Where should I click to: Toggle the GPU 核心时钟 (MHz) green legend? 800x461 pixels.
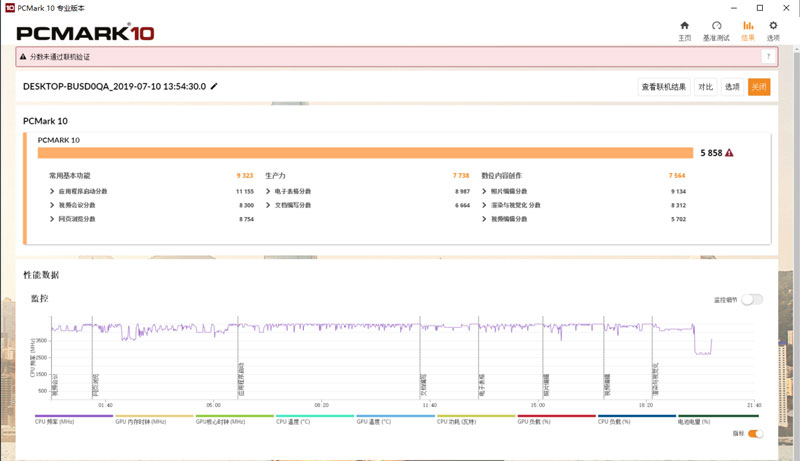[x=235, y=419]
